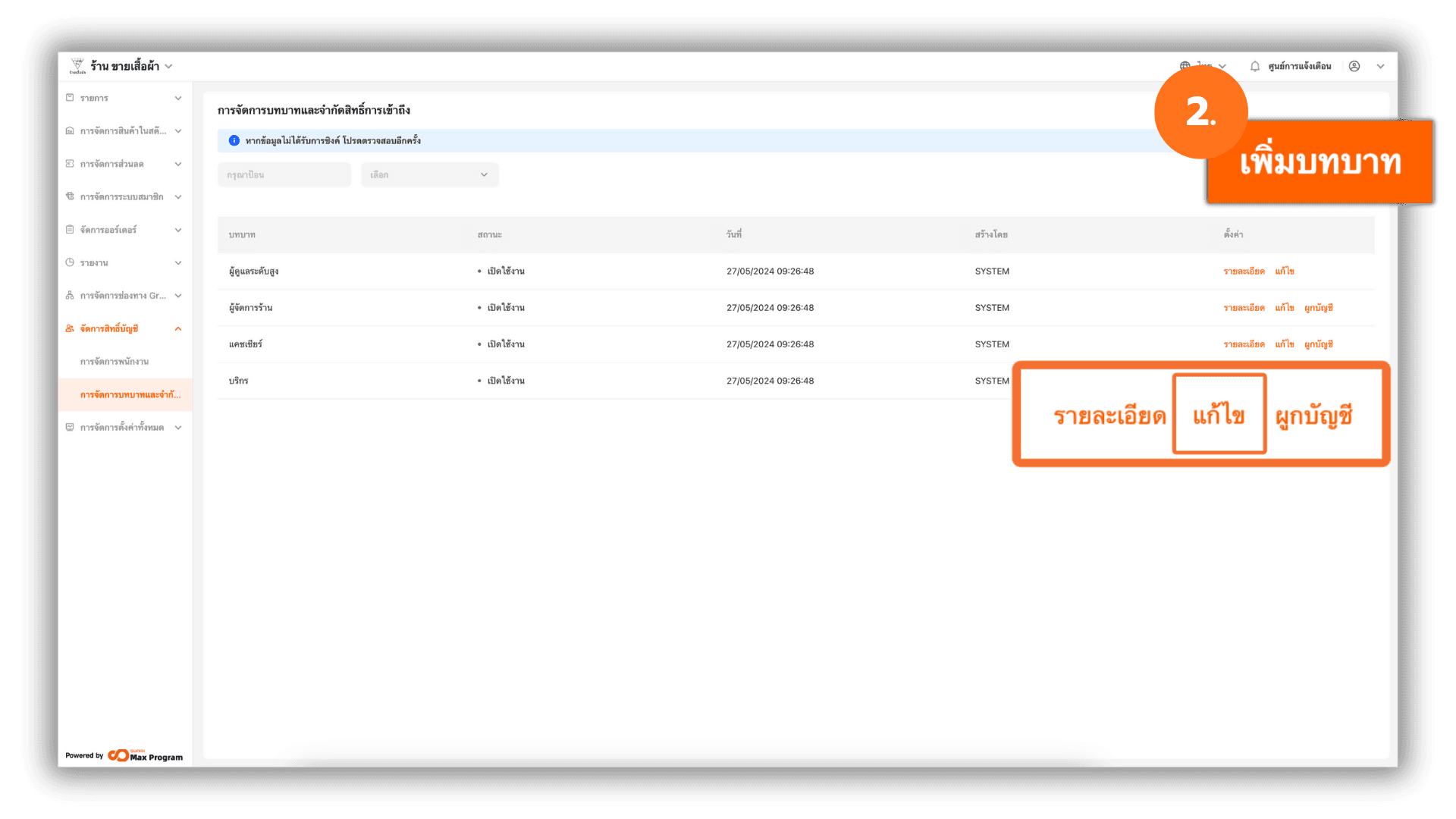Open the user profile avatar icon
This screenshot has width=1456, height=819.
coord(1354,66)
